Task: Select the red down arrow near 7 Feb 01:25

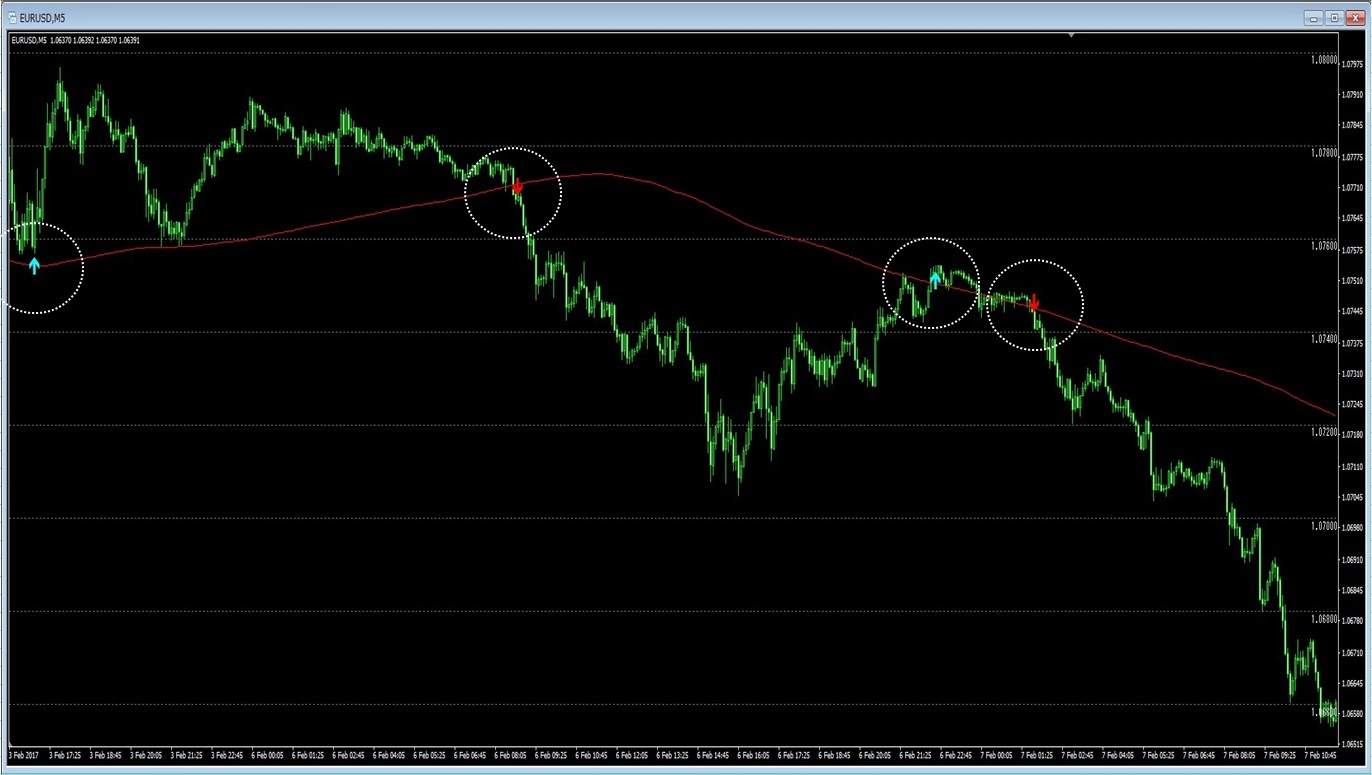Action: point(1034,302)
